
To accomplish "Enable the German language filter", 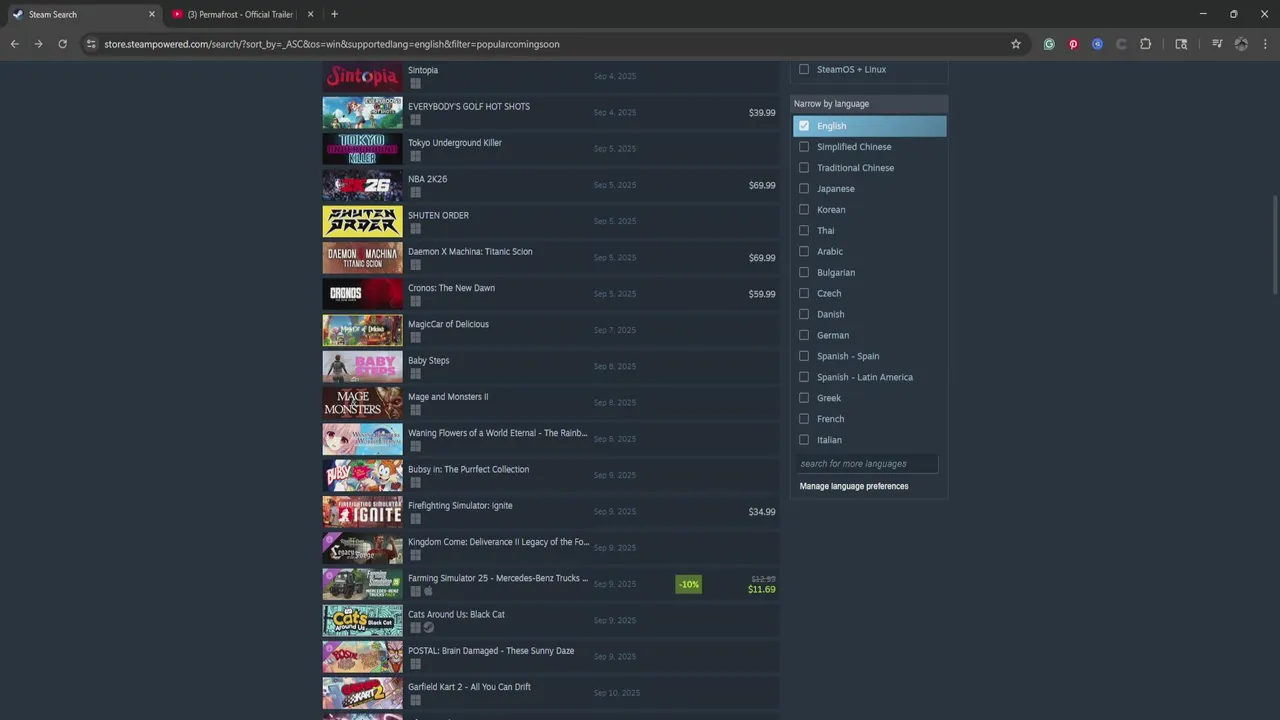I will (x=804, y=335).
